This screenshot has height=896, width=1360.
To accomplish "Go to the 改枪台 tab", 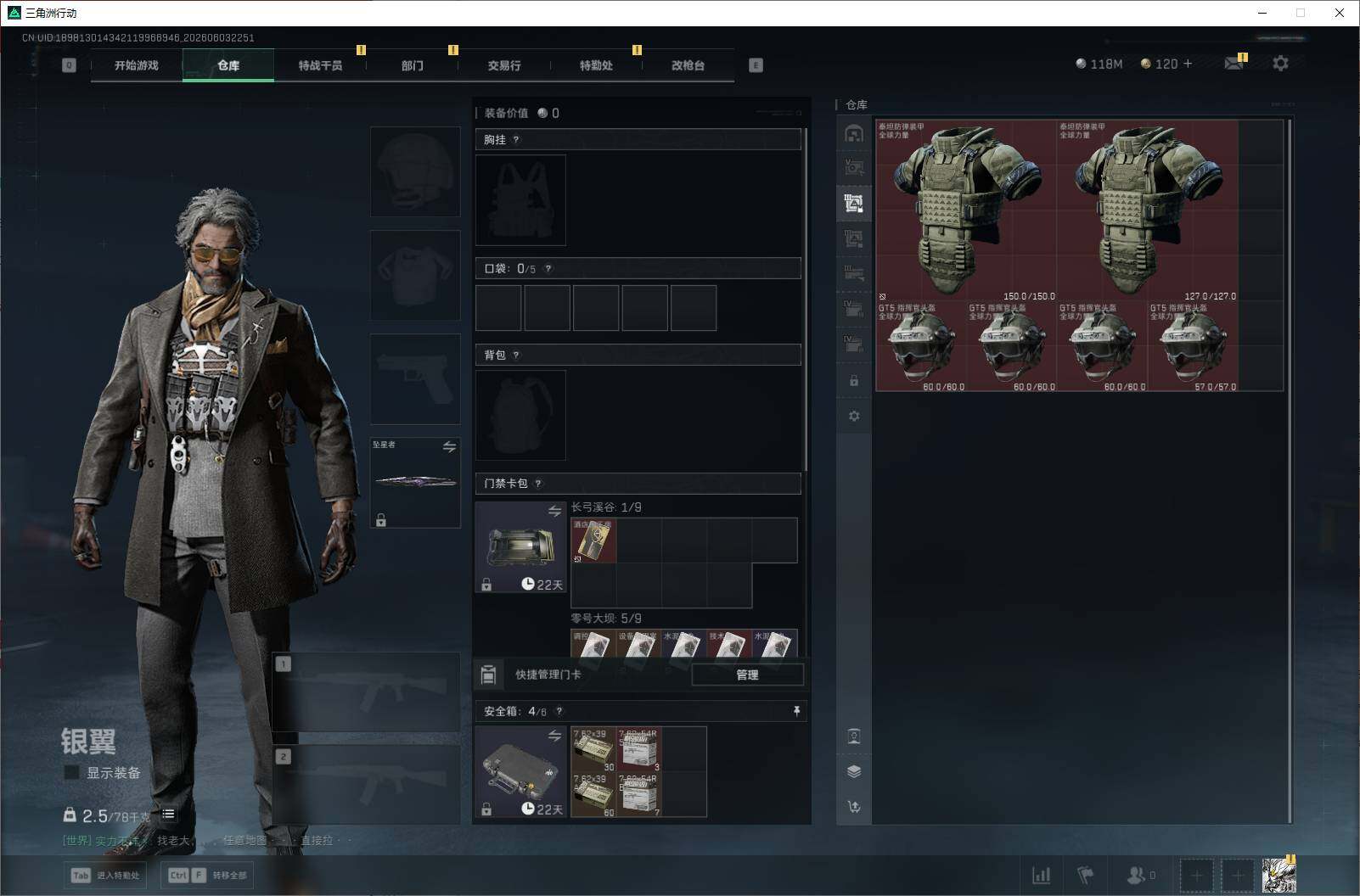I will 688,65.
